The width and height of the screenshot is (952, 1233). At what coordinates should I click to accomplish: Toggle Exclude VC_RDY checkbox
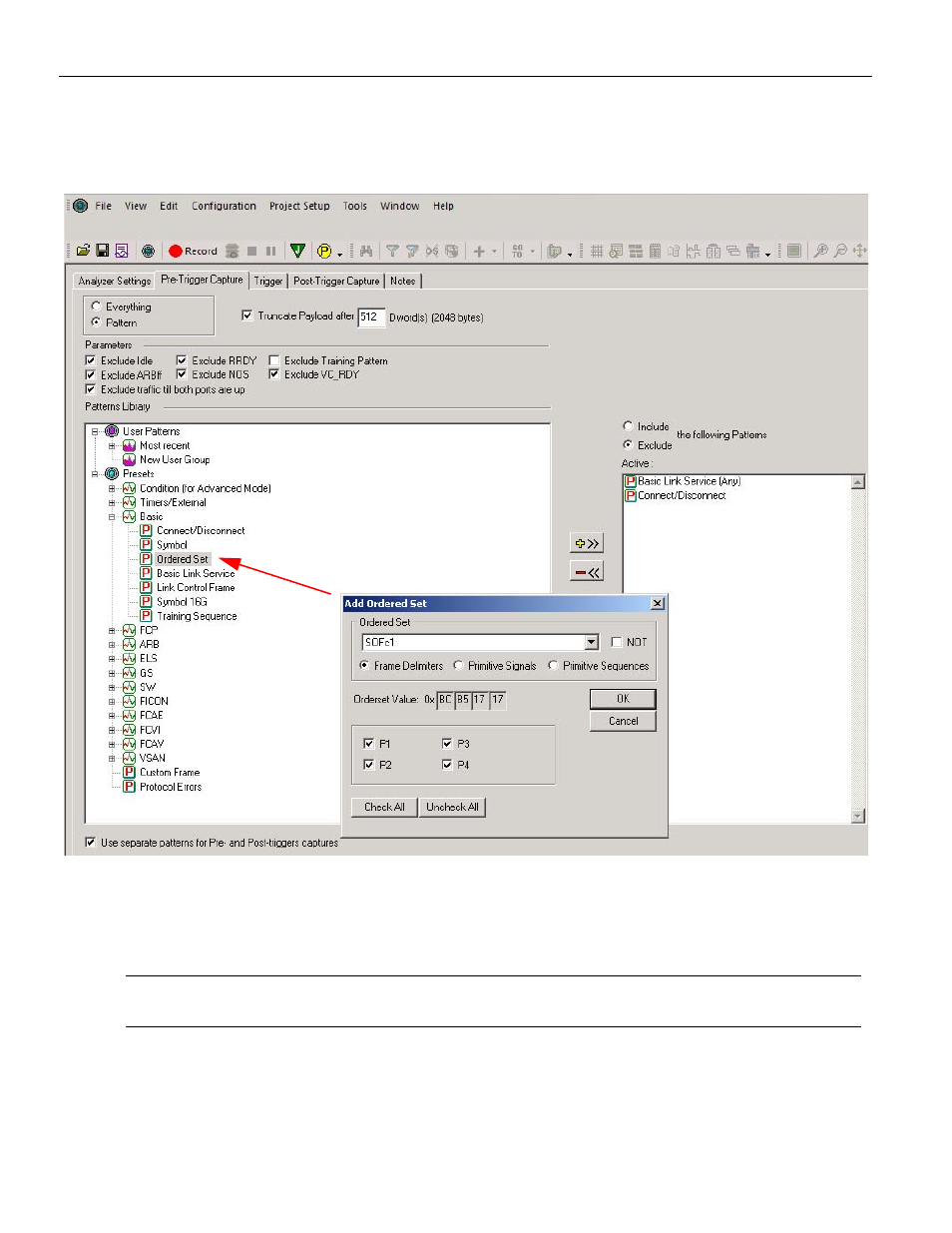pos(273,374)
